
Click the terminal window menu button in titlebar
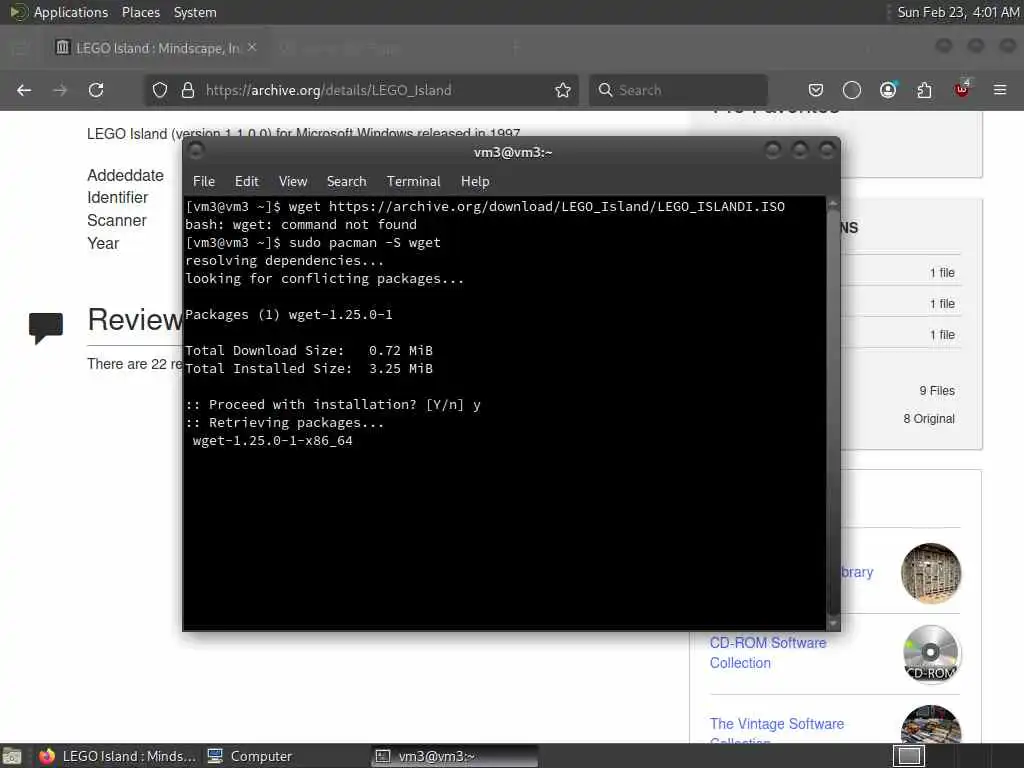coord(195,152)
